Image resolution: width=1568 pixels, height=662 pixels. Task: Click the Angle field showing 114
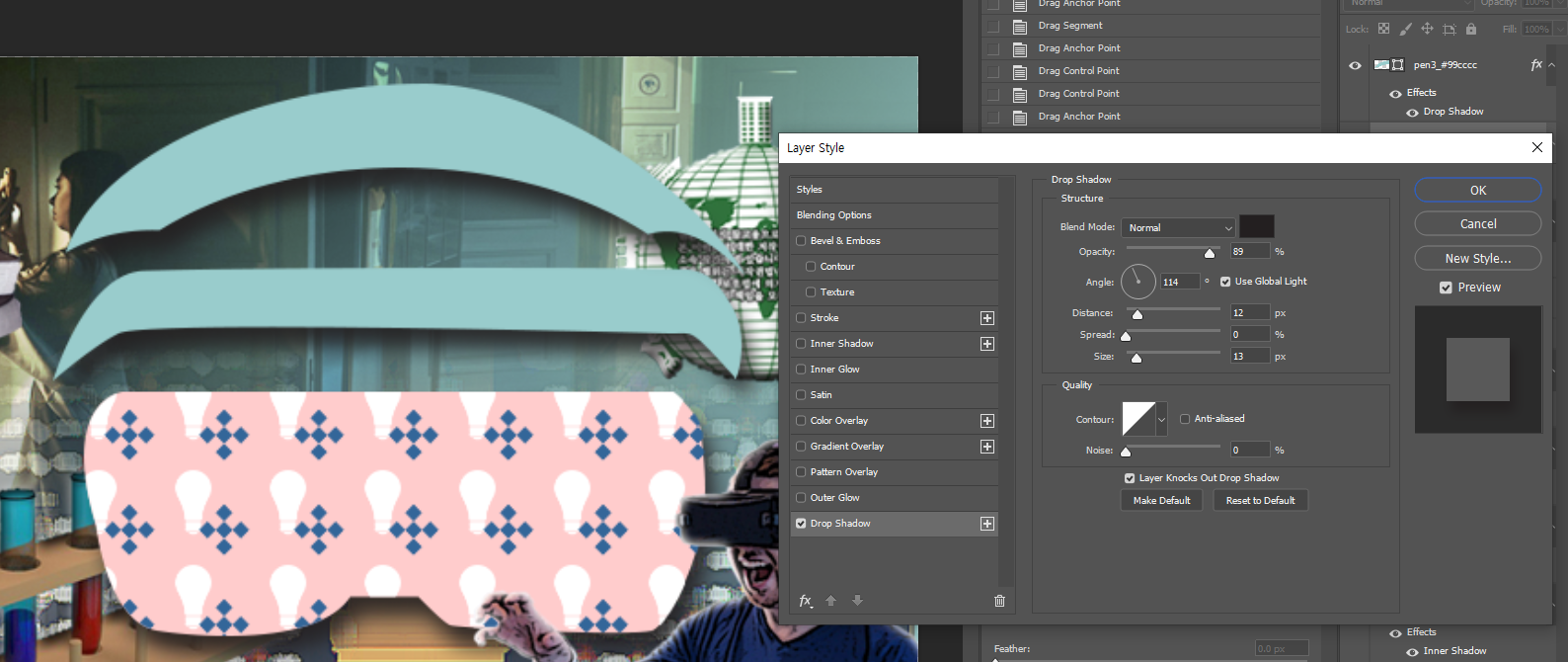[x=1180, y=282]
